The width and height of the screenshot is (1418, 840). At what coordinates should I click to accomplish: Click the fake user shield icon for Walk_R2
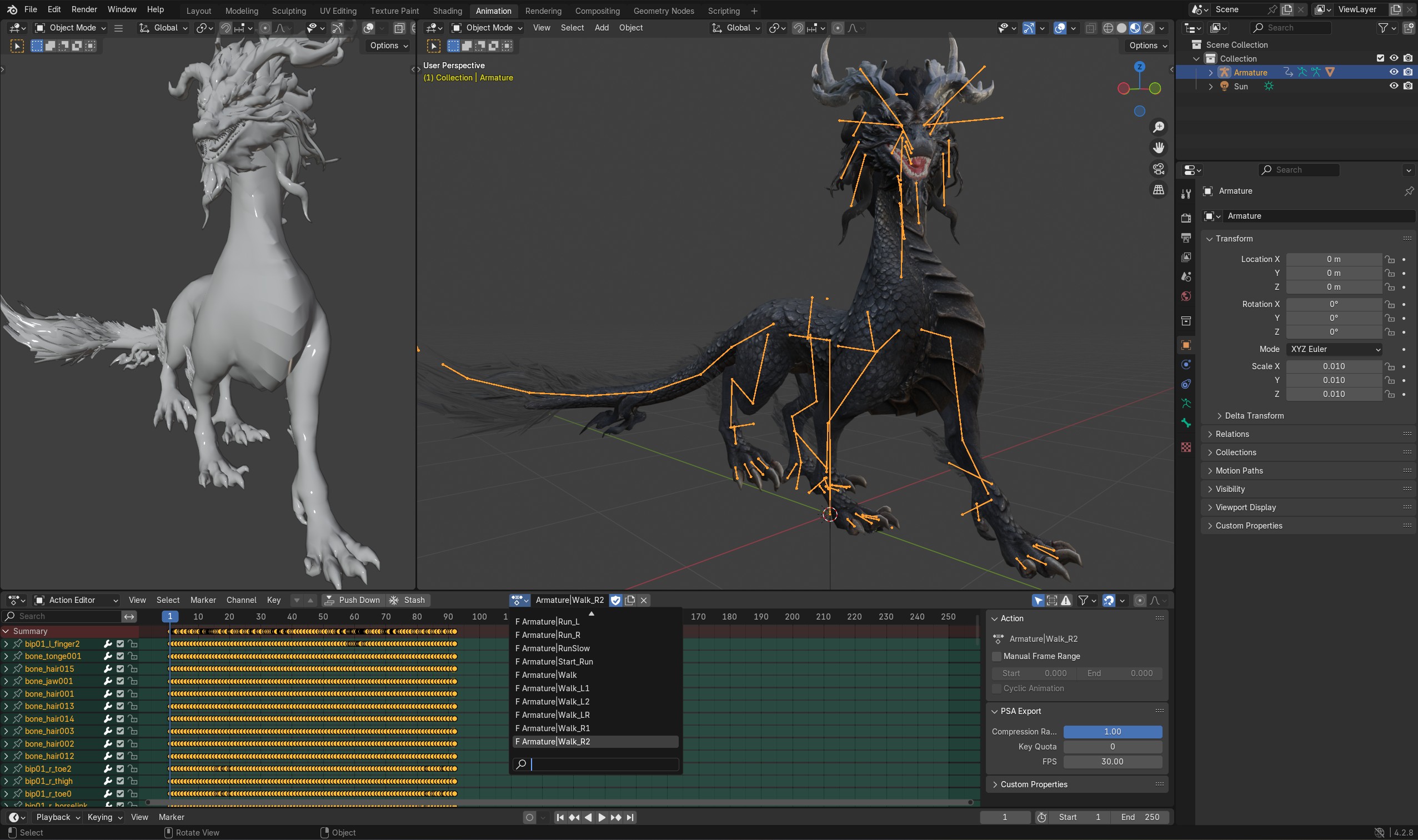click(615, 600)
